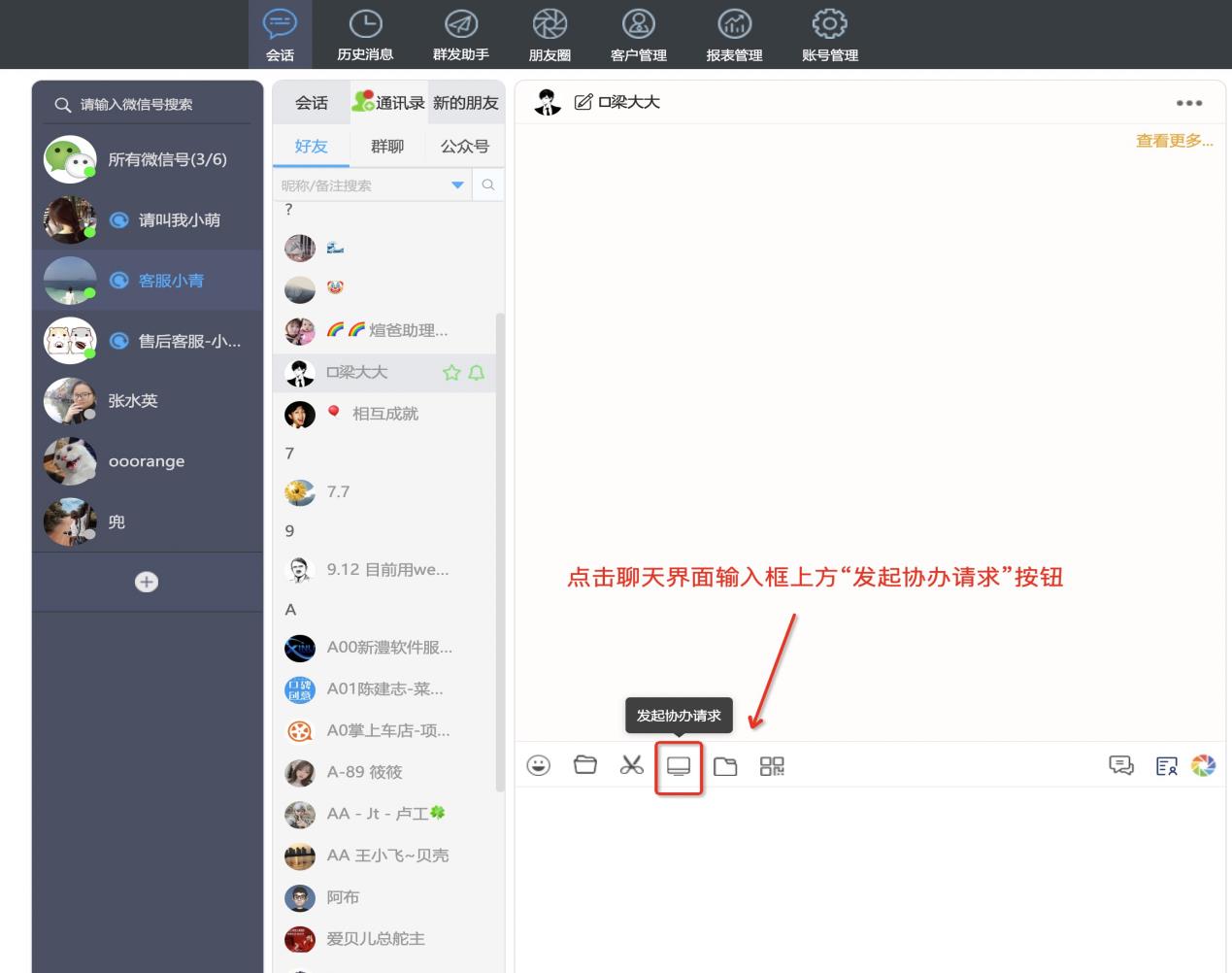The width and height of the screenshot is (1232, 973).
Task: Open the 会话 conversation icon in top bar
Action: point(280,35)
